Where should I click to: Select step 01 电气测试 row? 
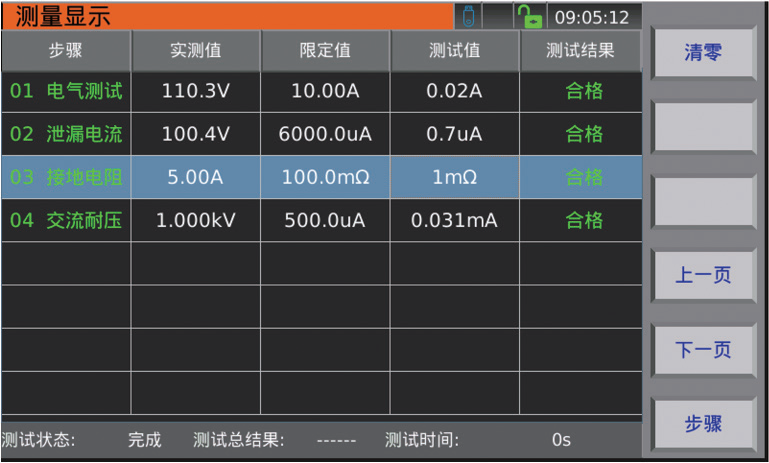point(66,91)
